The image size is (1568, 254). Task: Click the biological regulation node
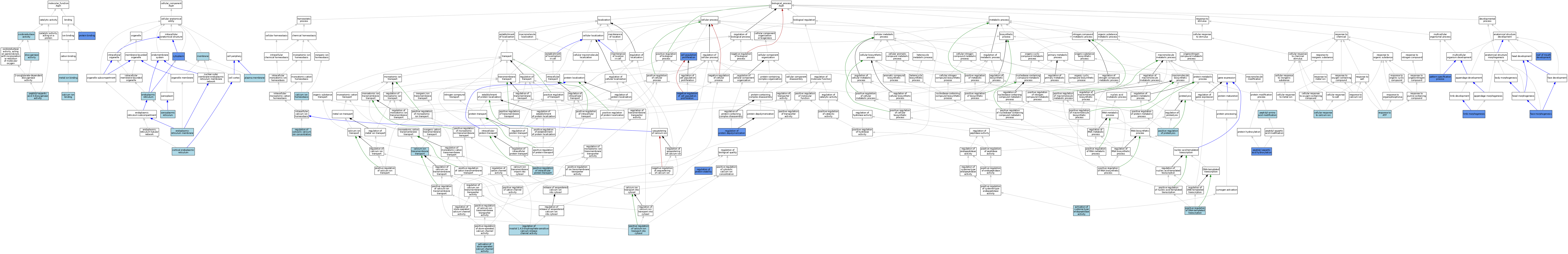click(x=804, y=20)
